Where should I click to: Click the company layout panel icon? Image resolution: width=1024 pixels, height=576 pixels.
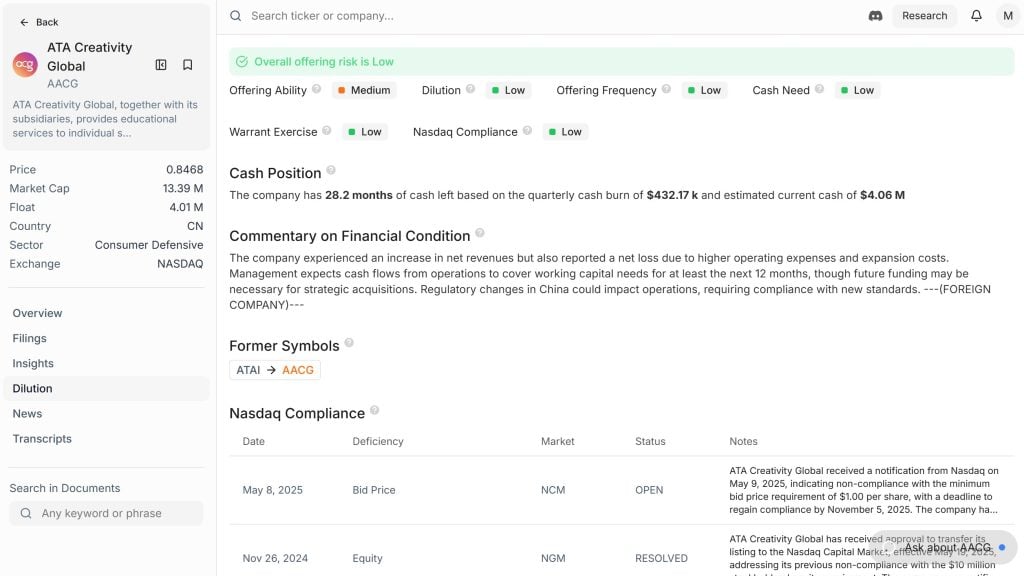point(161,65)
